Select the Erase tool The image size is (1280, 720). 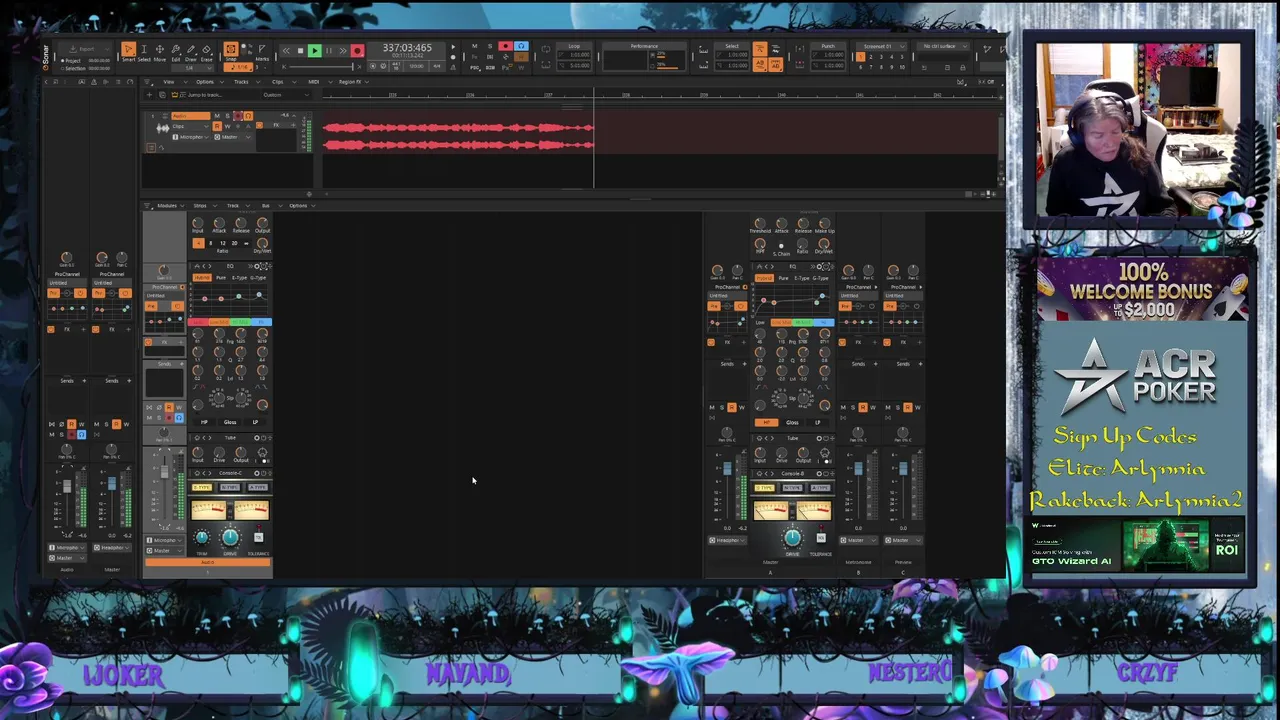point(207,51)
